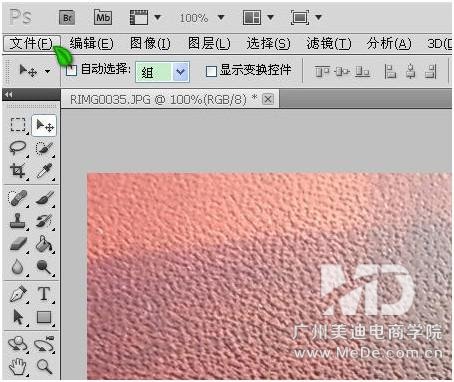The image size is (454, 382).
Task: Open the 图像(I) menu
Action: click(x=150, y=44)
